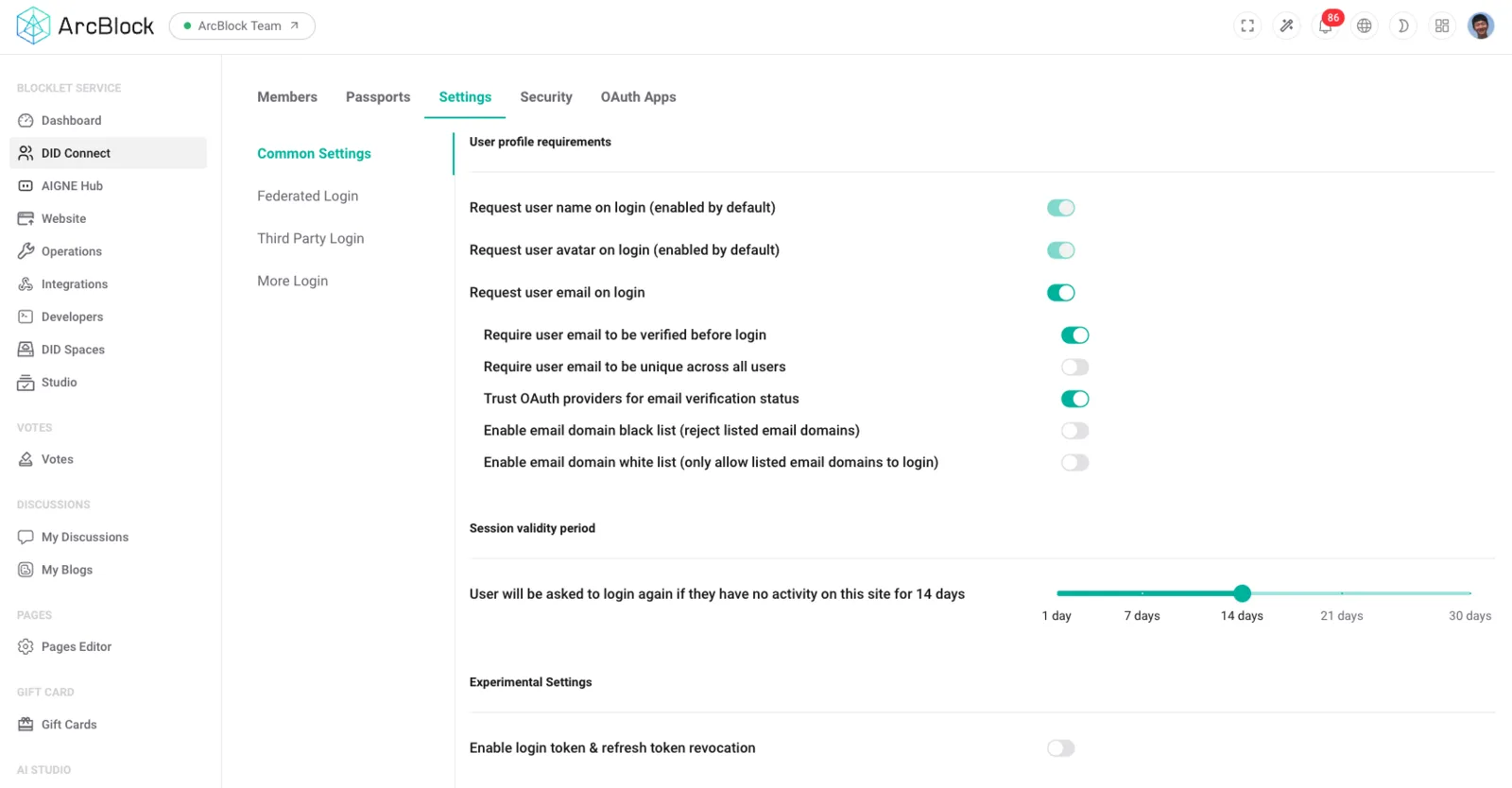Open Third Party Login settings
Viewport: 1512px width, 788px height.
tap(311, 238)
